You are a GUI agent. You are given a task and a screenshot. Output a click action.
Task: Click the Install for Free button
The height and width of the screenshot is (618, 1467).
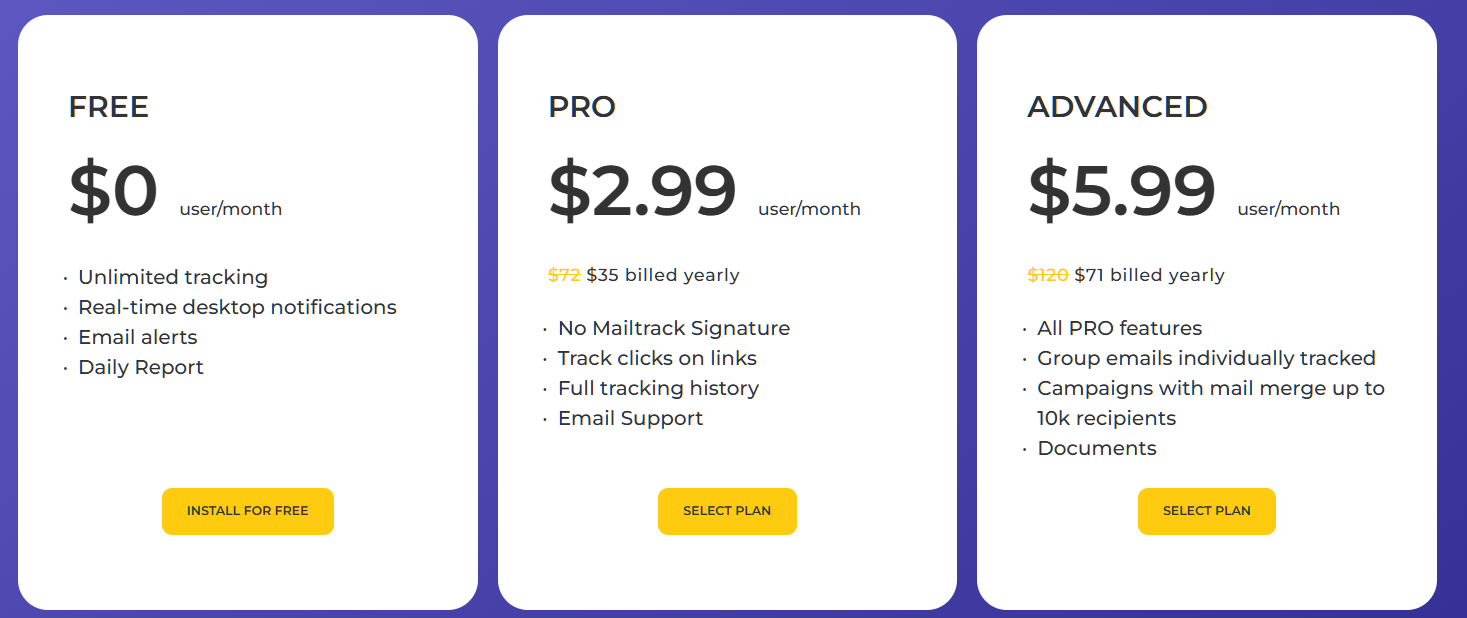pos(247,511)
